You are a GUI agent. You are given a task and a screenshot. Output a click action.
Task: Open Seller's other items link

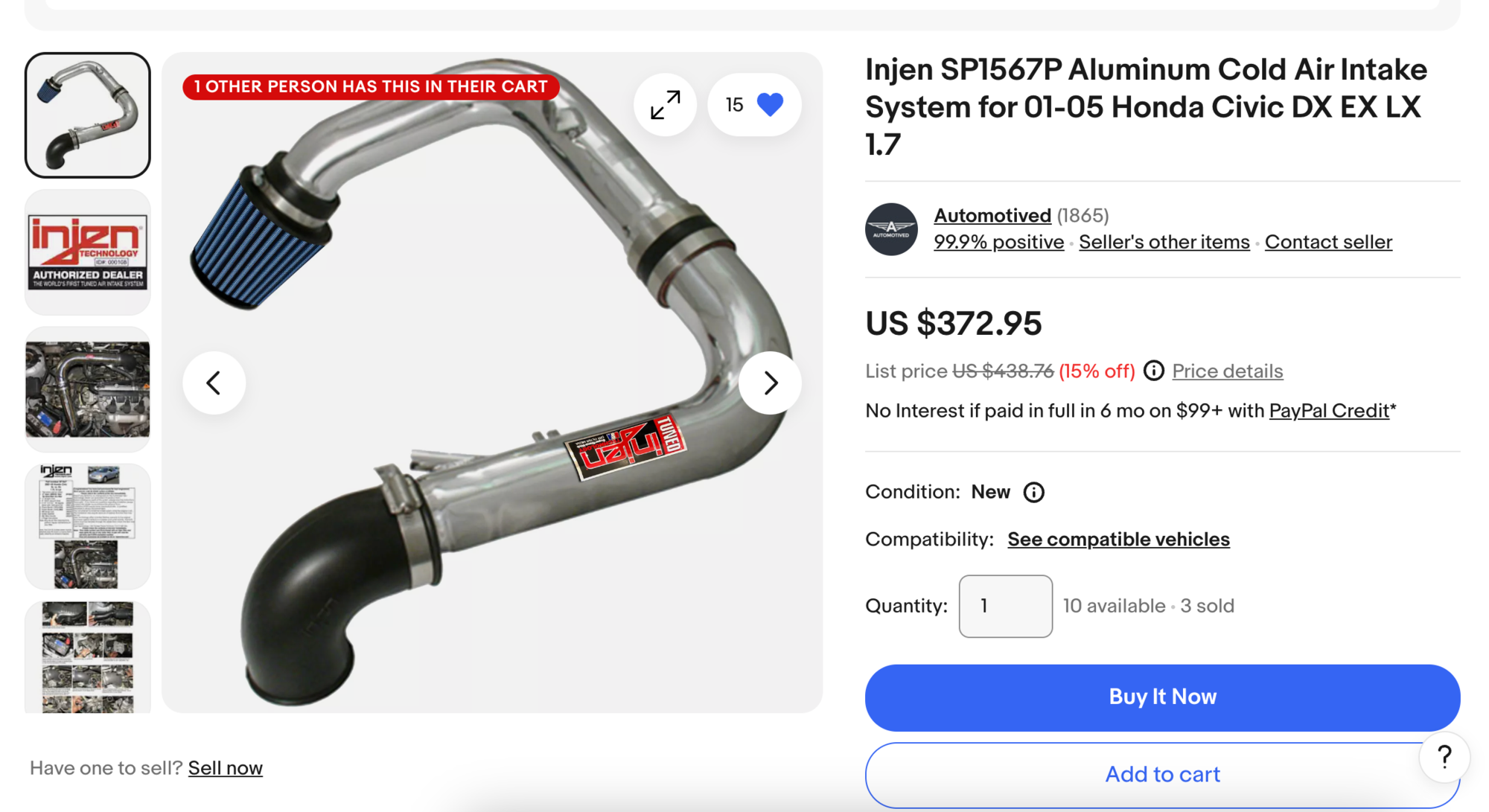[x=1164, y=242]
